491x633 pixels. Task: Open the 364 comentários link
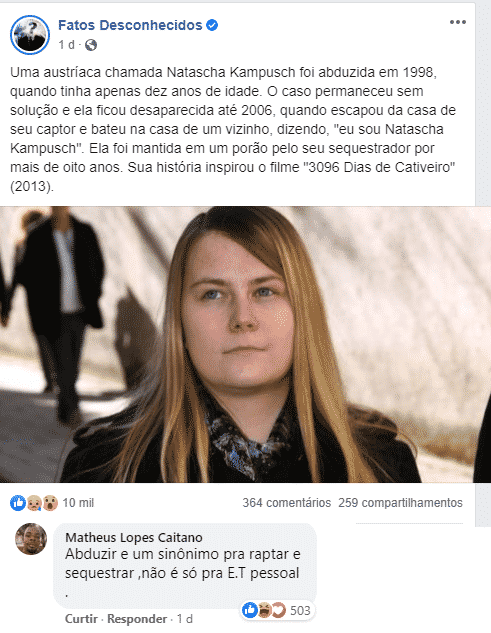coord(286,503)
